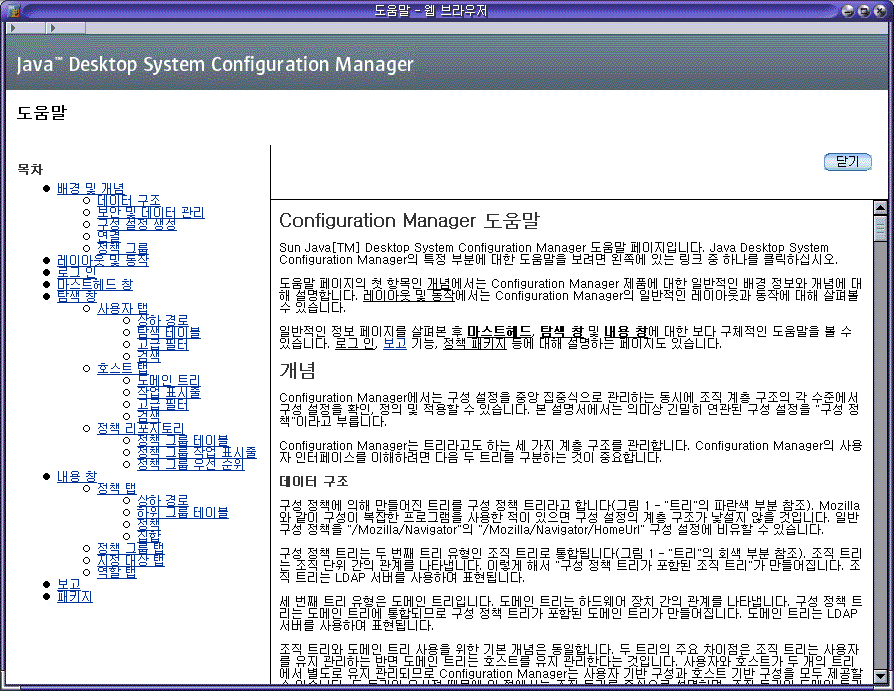Screen dimensions: 894x691
Task: Open 검색 under 사용자 탭
Action: click(149, 356)
